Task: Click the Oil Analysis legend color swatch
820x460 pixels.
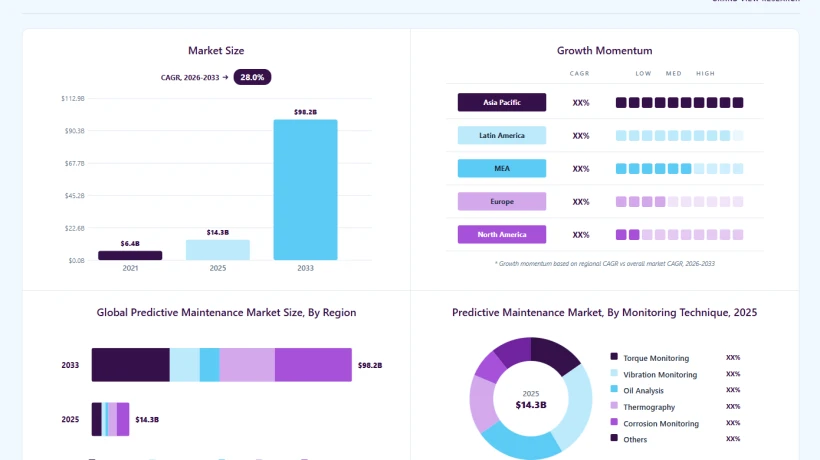Action: [x=614, y=389]
